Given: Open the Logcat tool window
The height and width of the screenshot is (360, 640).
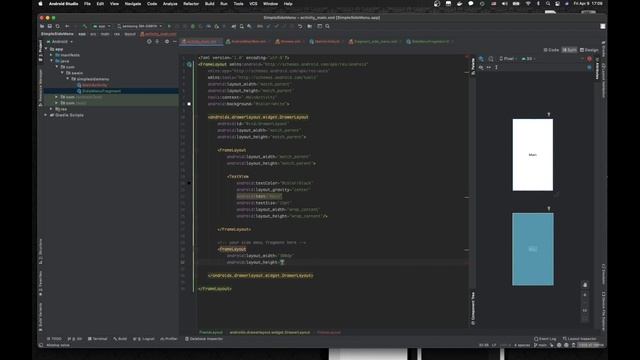Looking at the screenshot, I should 144,339.
